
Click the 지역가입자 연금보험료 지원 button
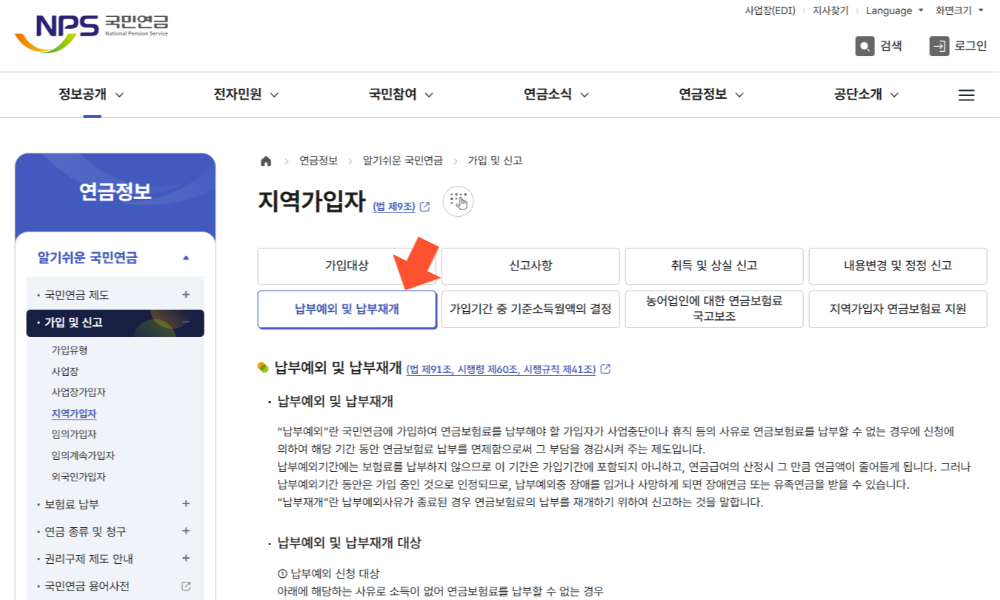(x=896, y=309)
